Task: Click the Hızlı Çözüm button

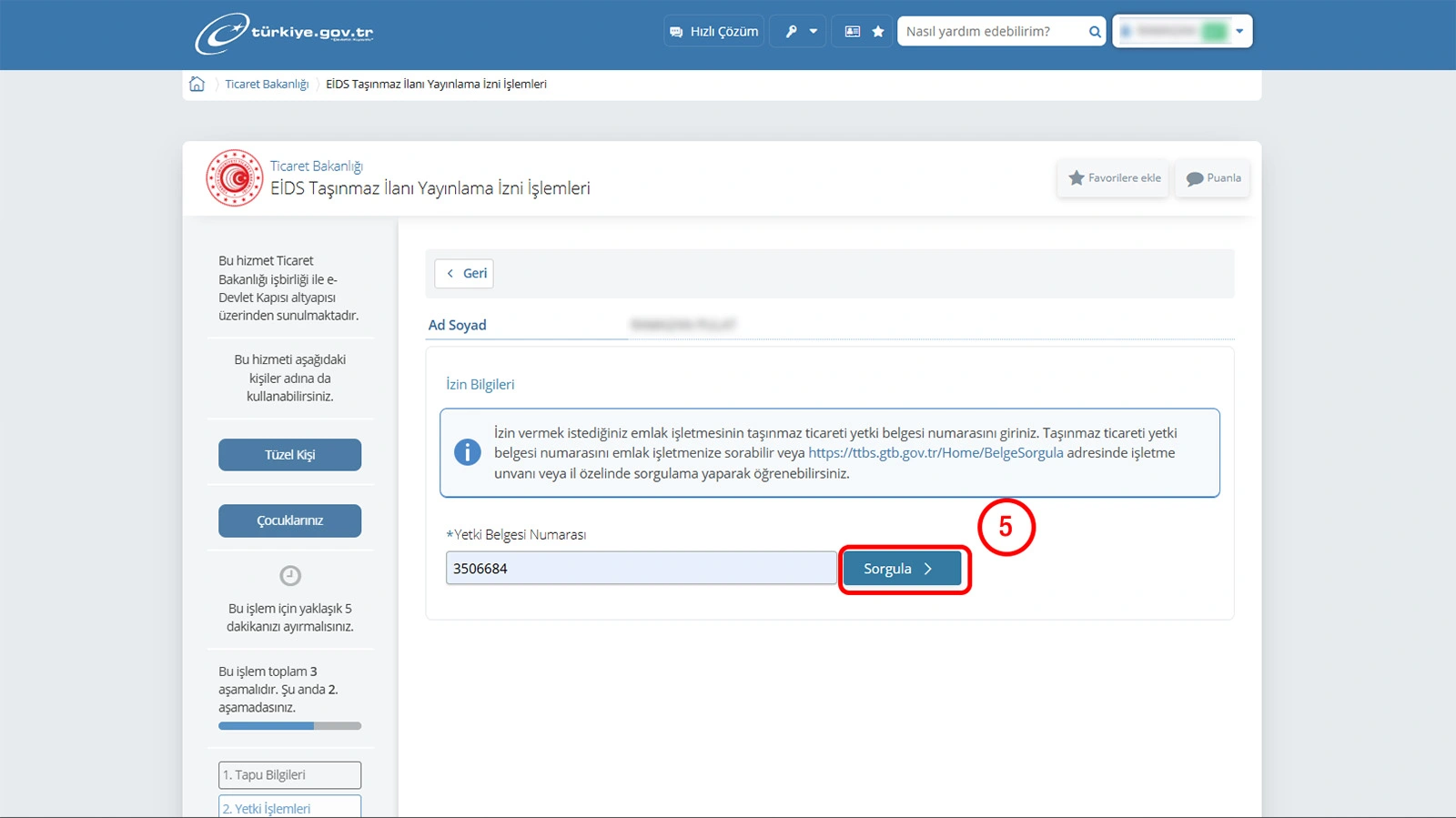Action: click(714, 31)
